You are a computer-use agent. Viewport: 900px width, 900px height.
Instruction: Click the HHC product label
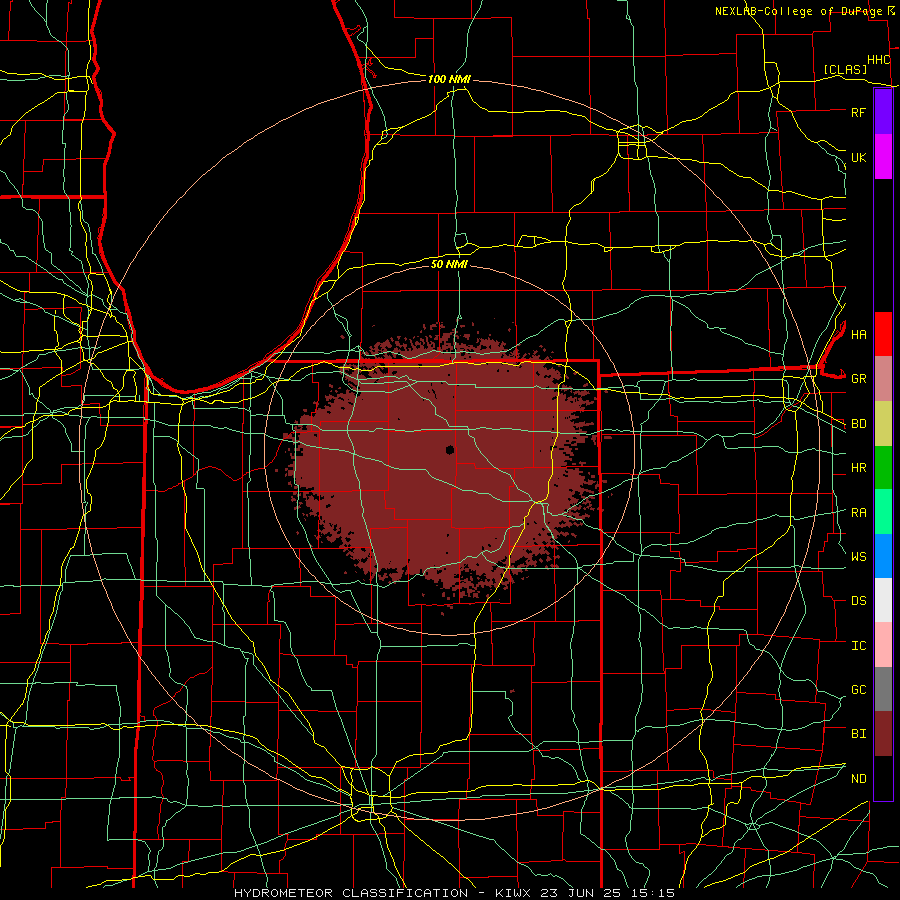tap(878, 60)
